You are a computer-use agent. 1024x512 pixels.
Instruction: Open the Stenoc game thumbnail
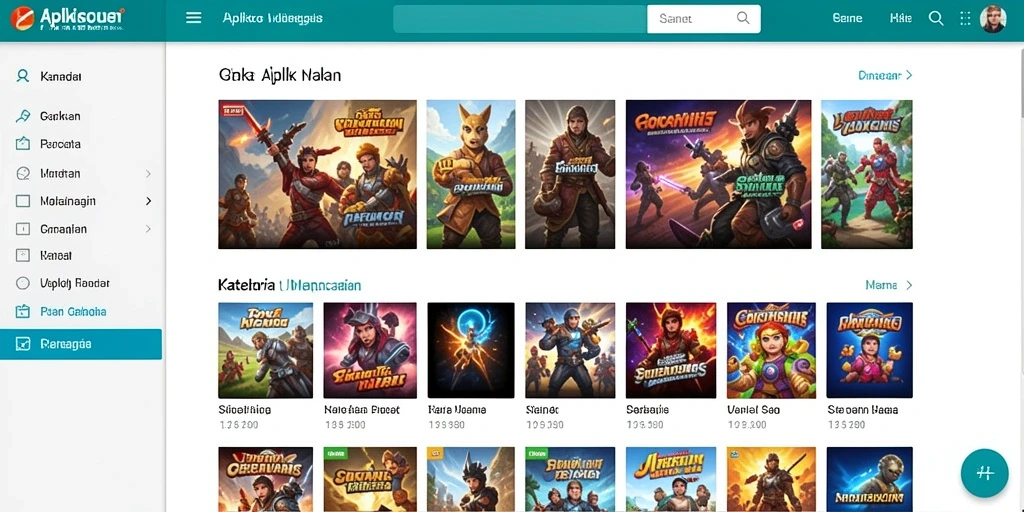click(570, 350)
